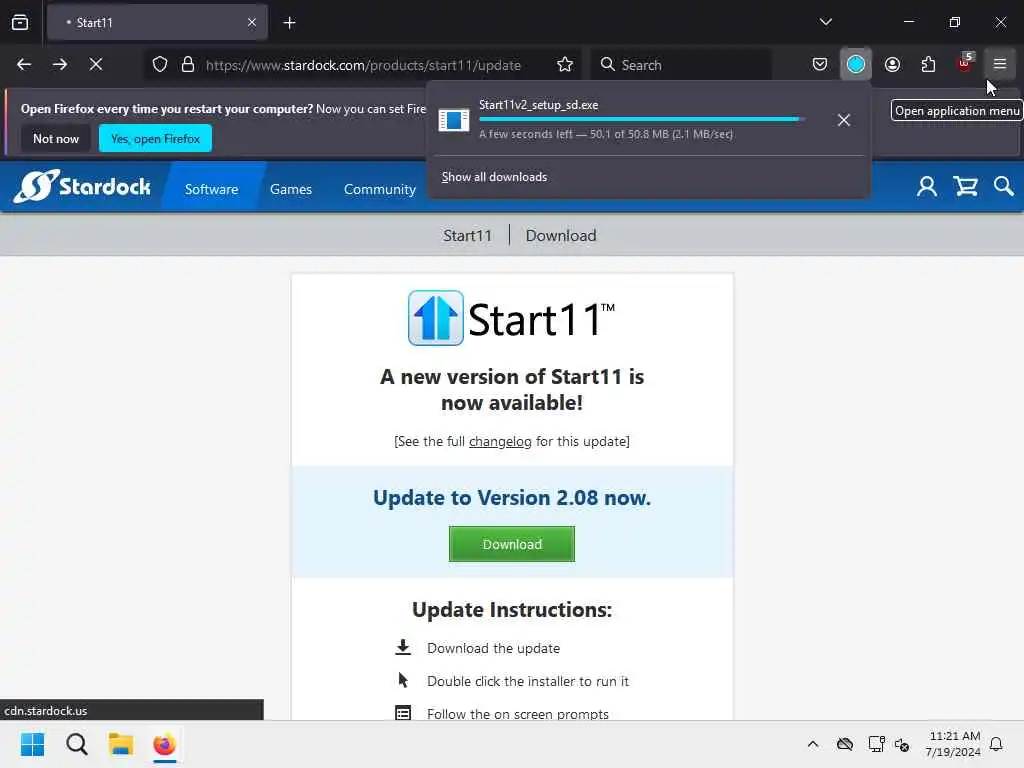Open the application menu
Viewport: 1024px width, 768px height.
click(1000, 64)
